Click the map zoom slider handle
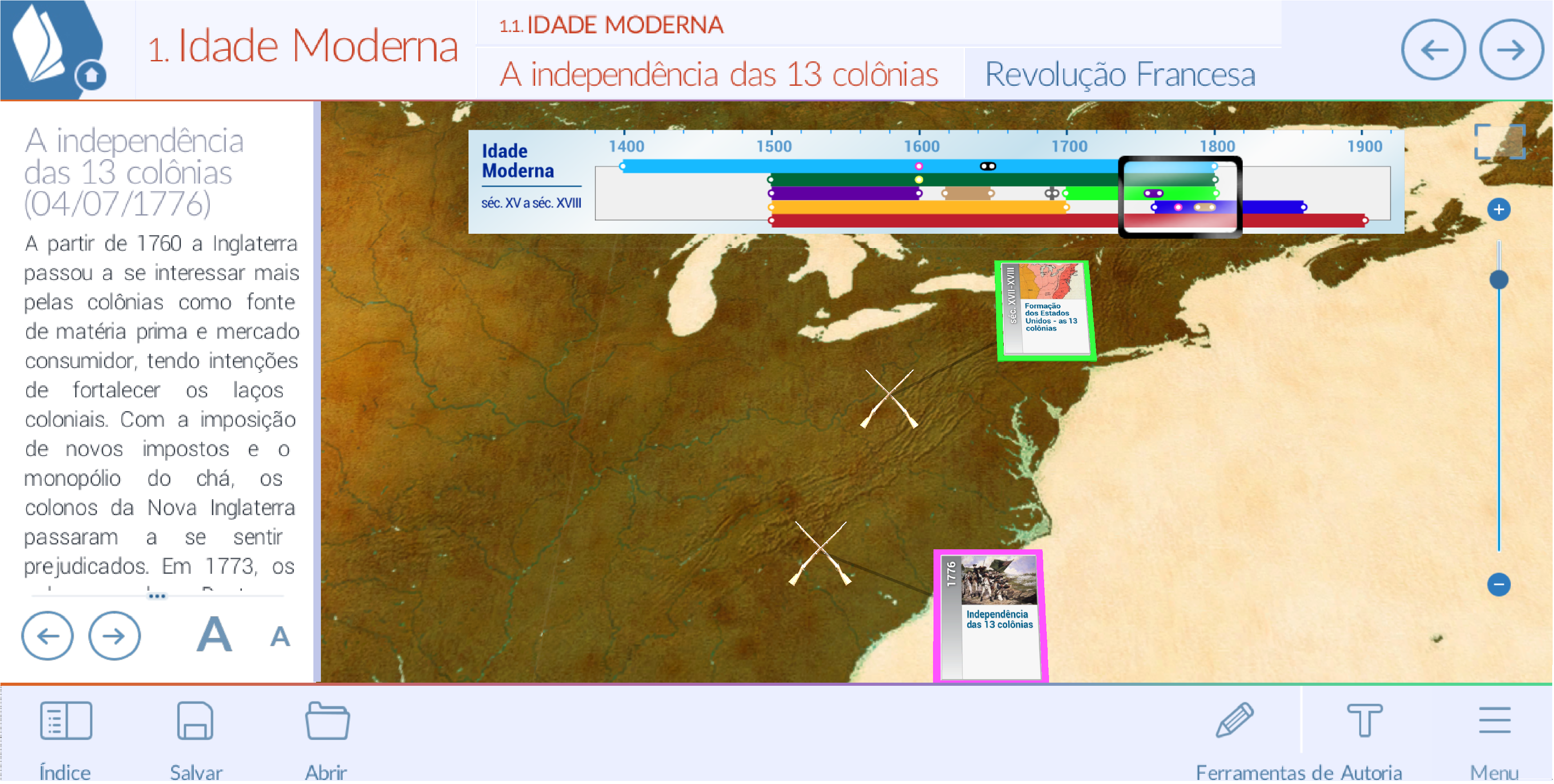The height and width of the screenshot is (784, 1554). coord(1498,280)
